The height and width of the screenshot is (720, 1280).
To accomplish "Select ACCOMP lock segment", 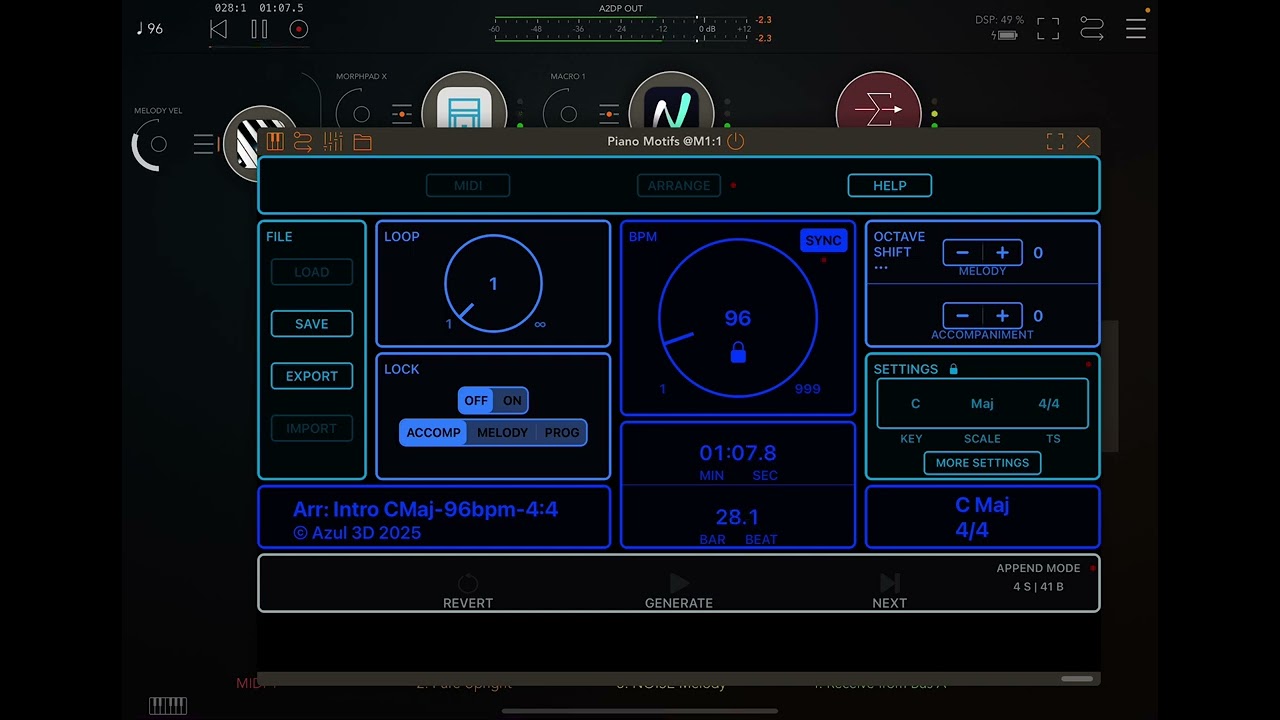I will click(x=433, y=432).
